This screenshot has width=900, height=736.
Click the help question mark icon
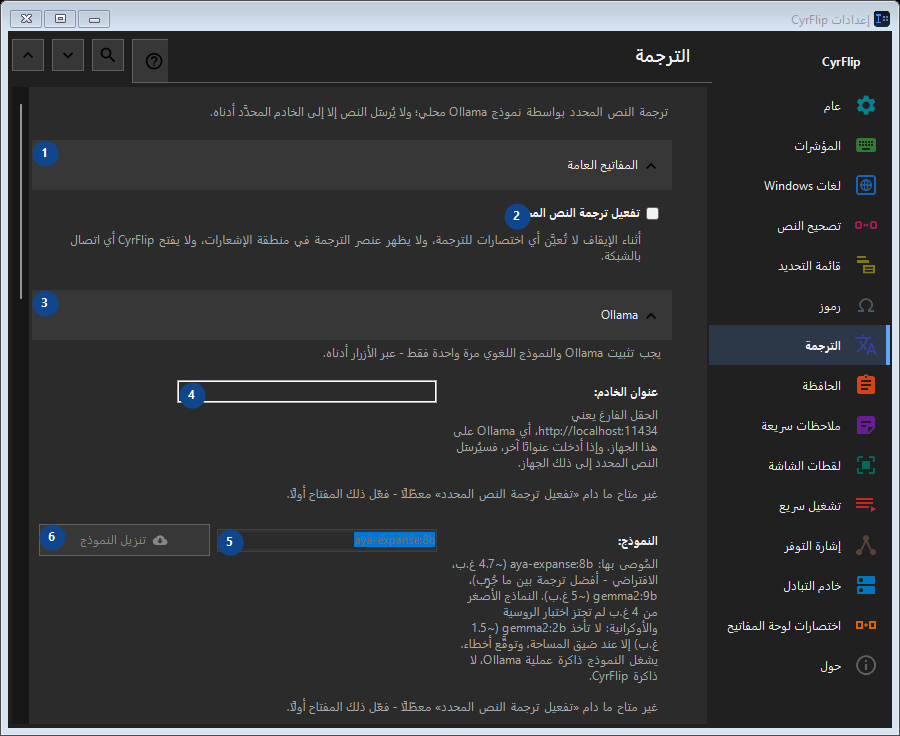pyautogui.click(x=153, y=61)
